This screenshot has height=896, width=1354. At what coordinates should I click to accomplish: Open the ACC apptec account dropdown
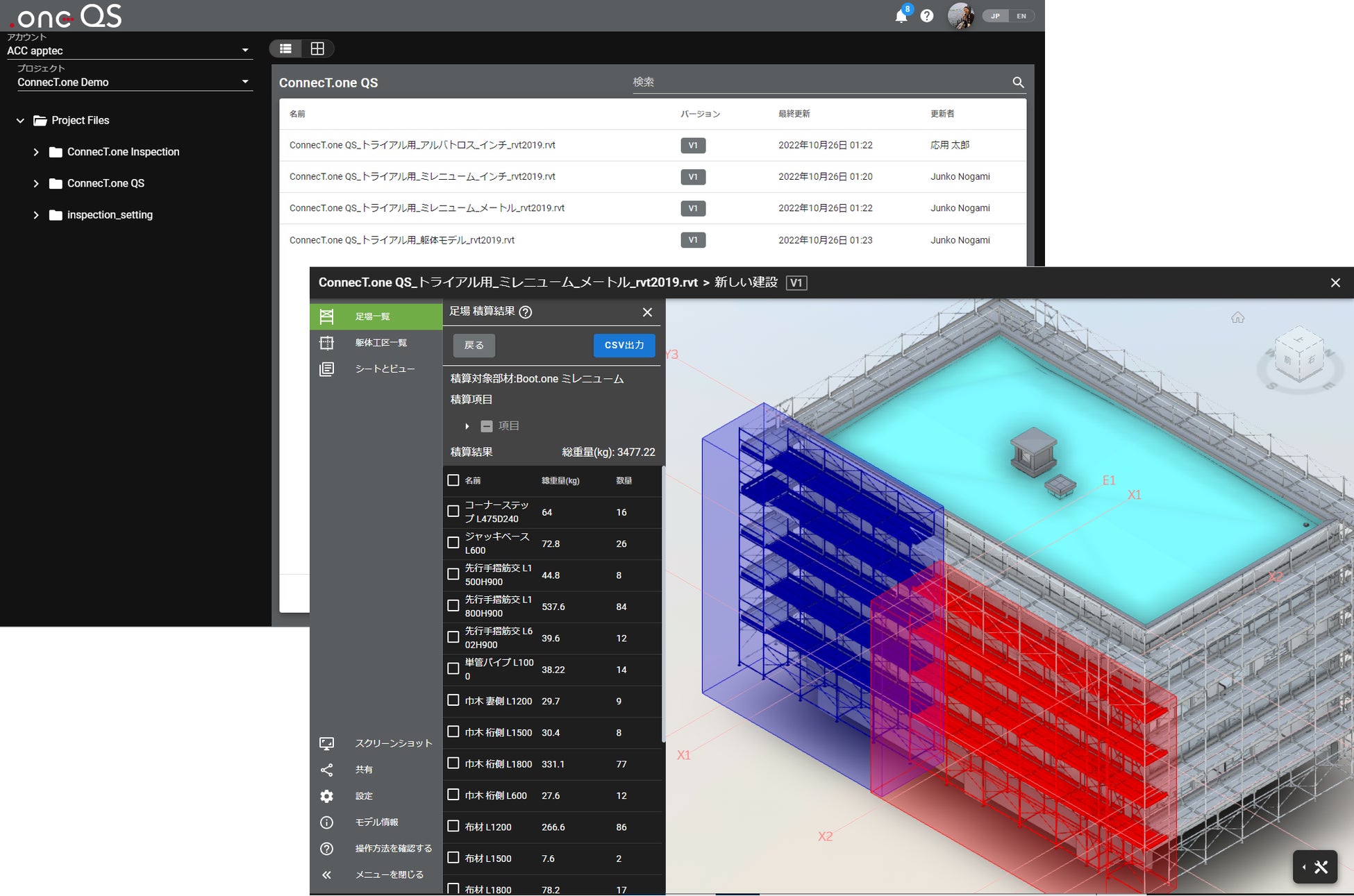tap(244, 51)
